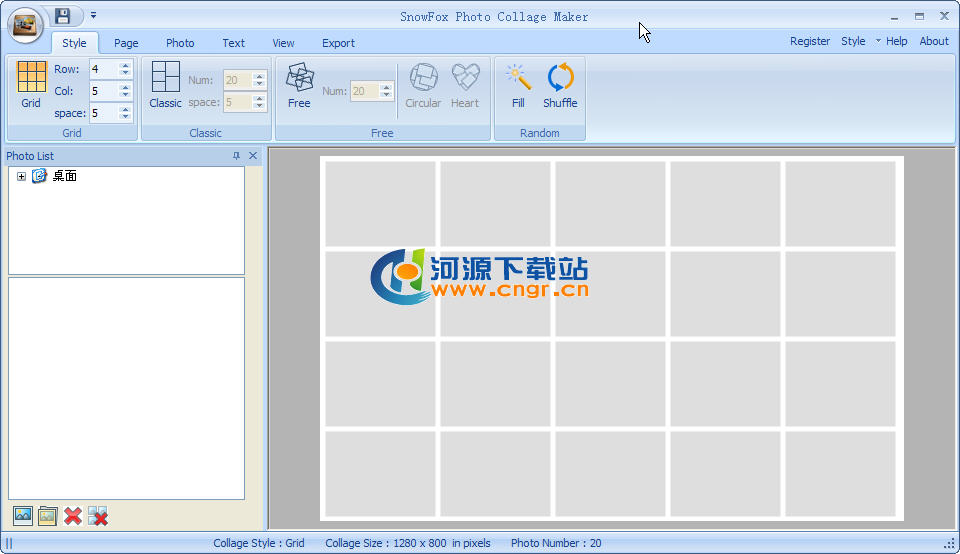Click into the Col value field
Image resolution: width=960 pixels, height=554 pixels.
103,91
